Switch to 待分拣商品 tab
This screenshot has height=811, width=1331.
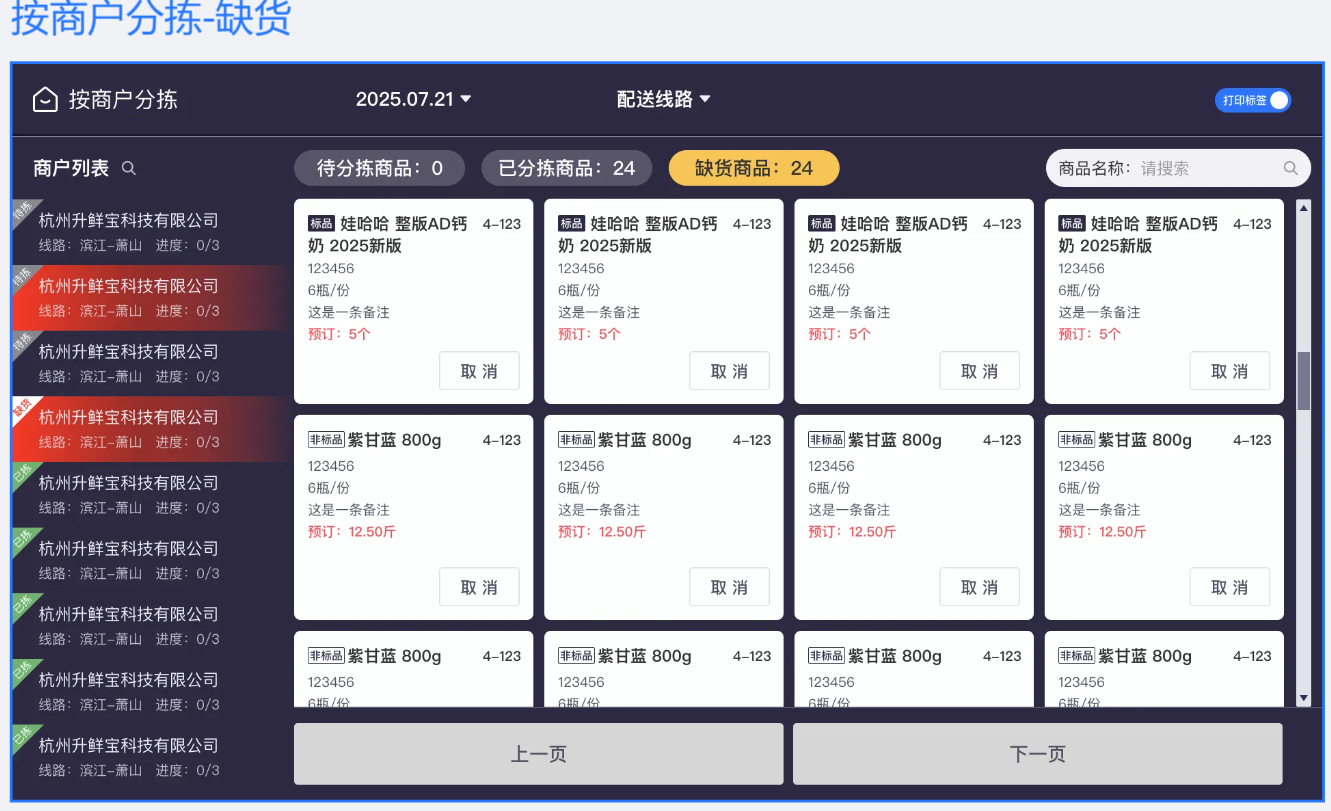tap(380, 168)
